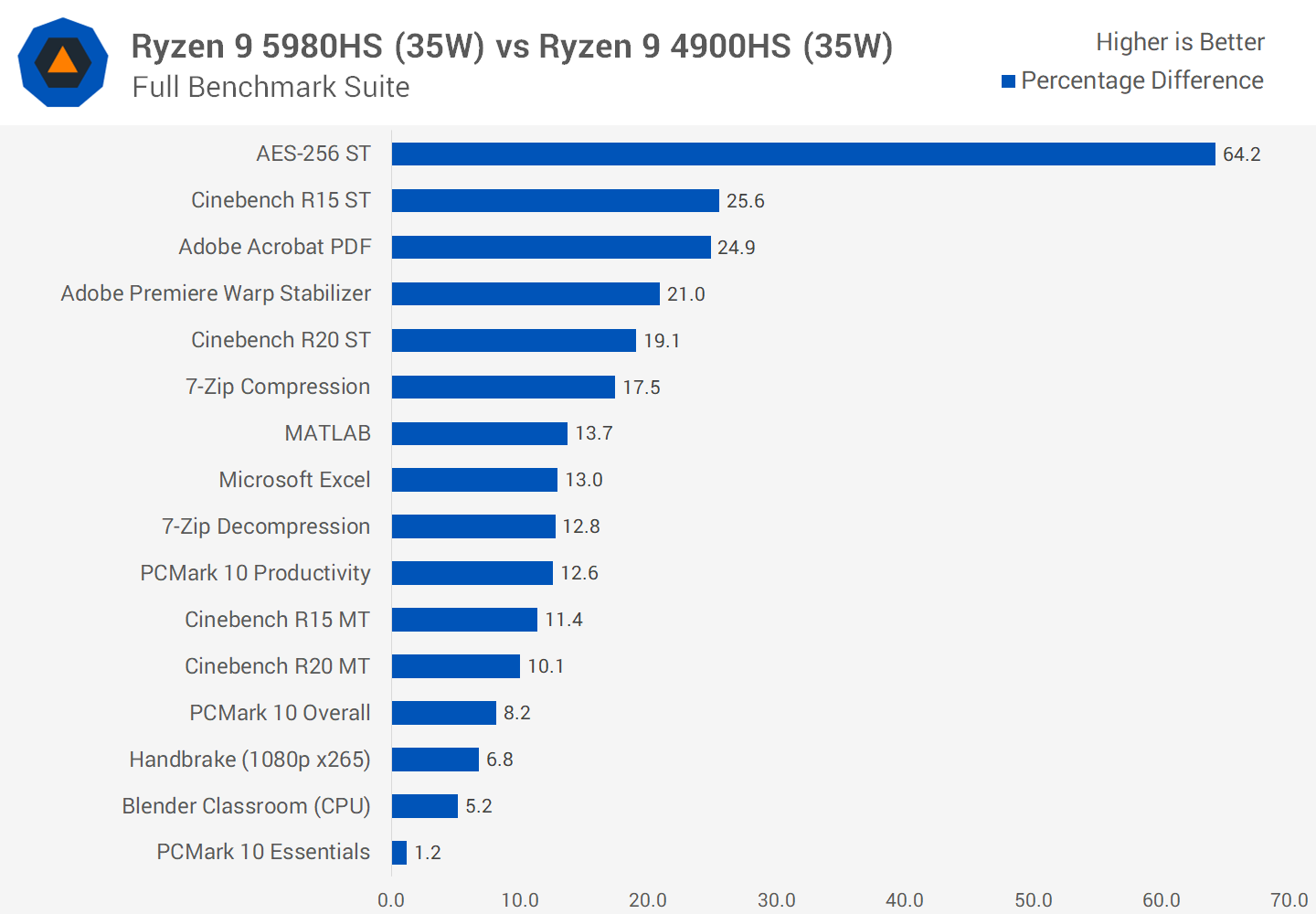Select the MATLAB bar
Viewport: 1316px width, 914px height.
click(x=479, y=433)
